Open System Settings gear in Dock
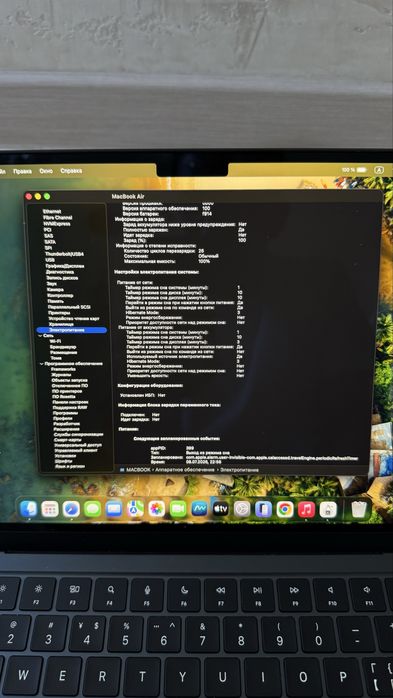393x698 pixels. point(242,509)
